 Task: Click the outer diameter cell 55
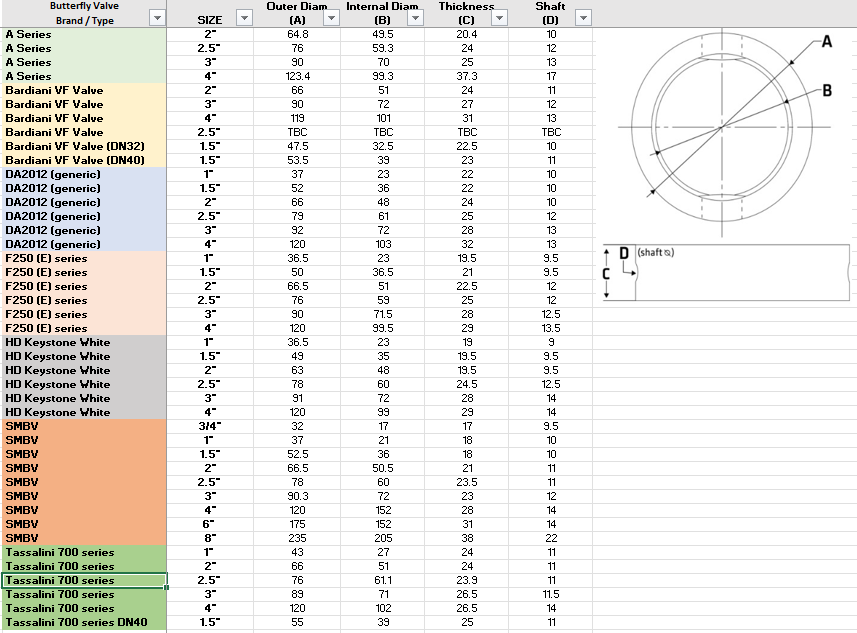297,622
